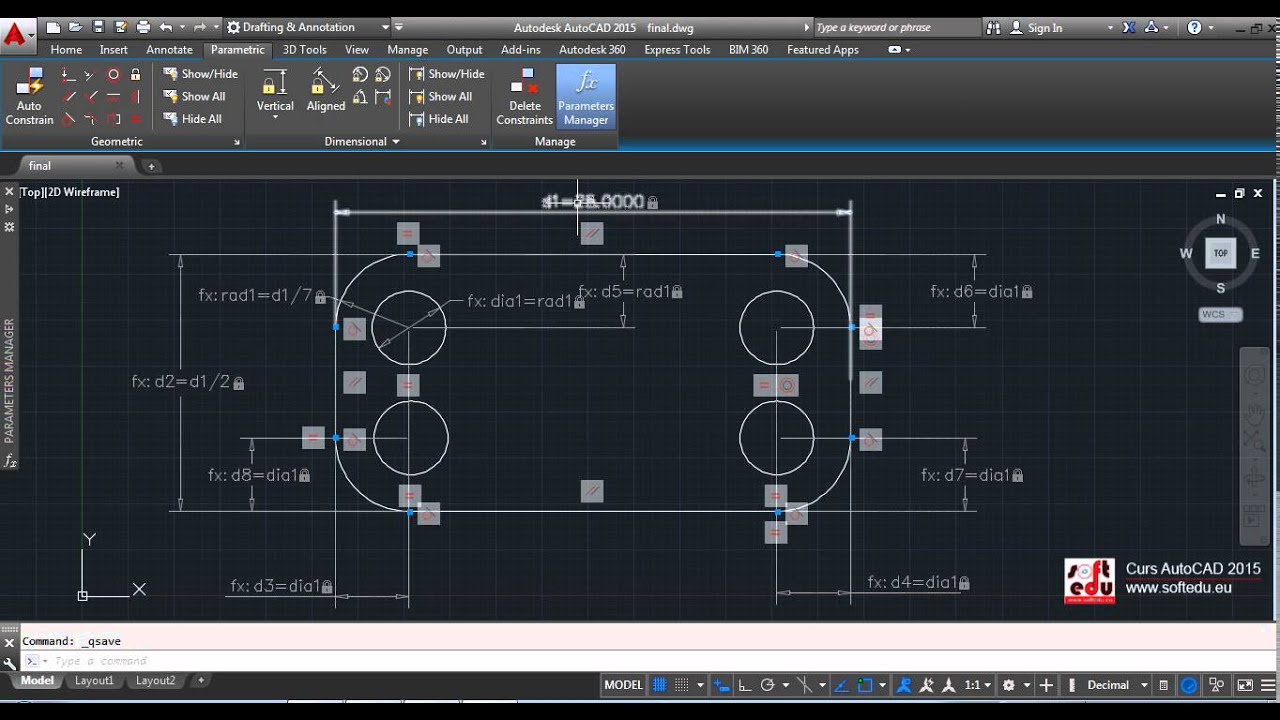
Task: Expand the Vertical dimensional constraint dropdown
Action: (x=275, y=118)
